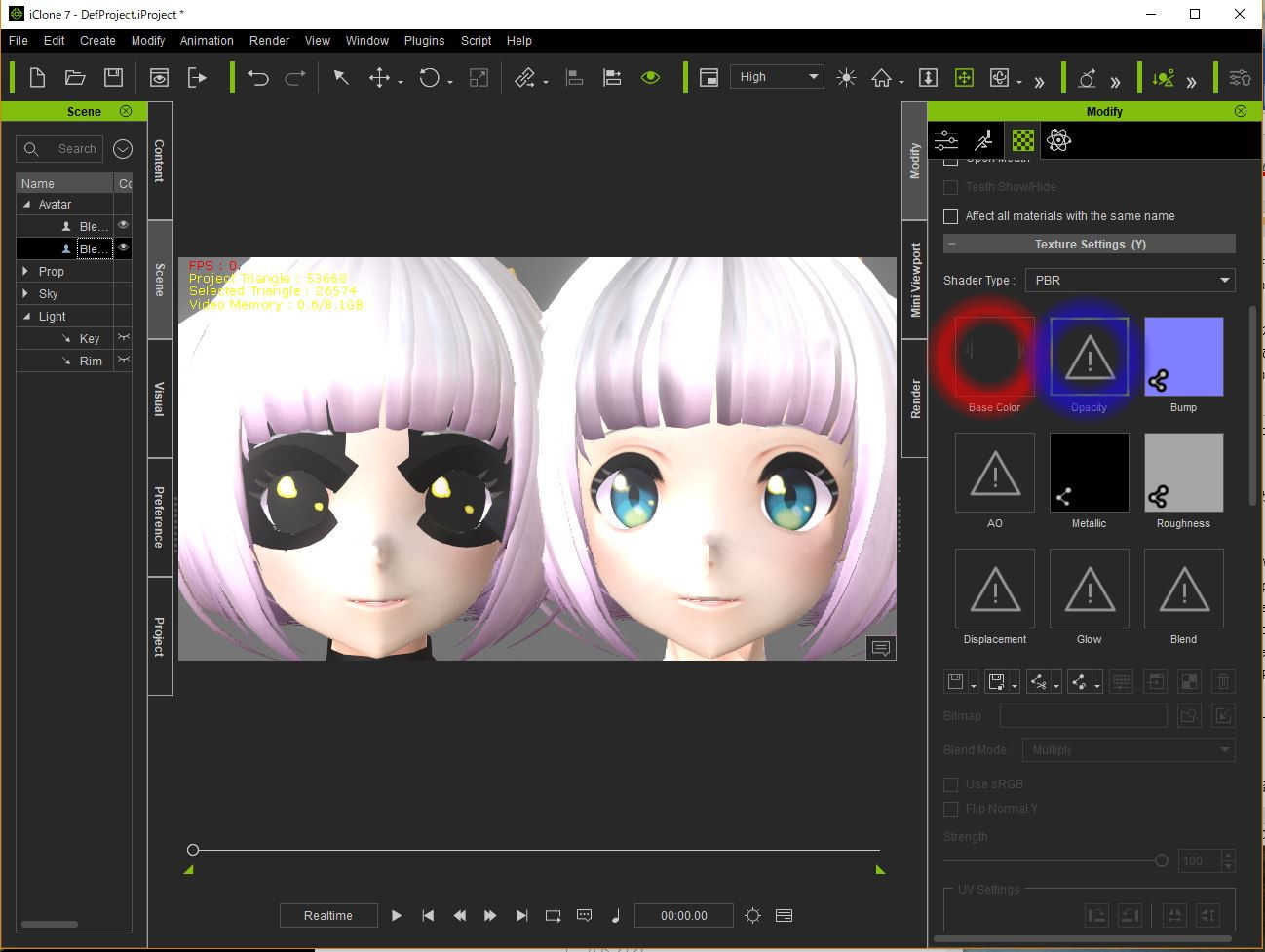The image size is (1265, 952).
Task: Expand the Prop tree node
Action: [26, 271]
